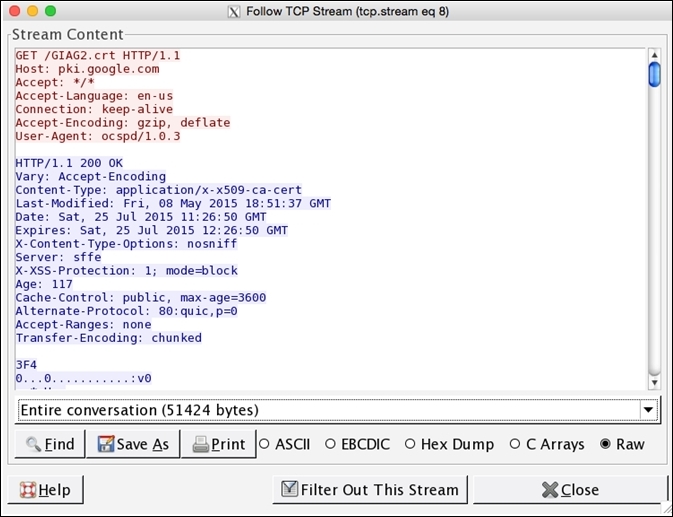Click the Content-Type: application/x-x509-ca-cert line

pos(159,190)
